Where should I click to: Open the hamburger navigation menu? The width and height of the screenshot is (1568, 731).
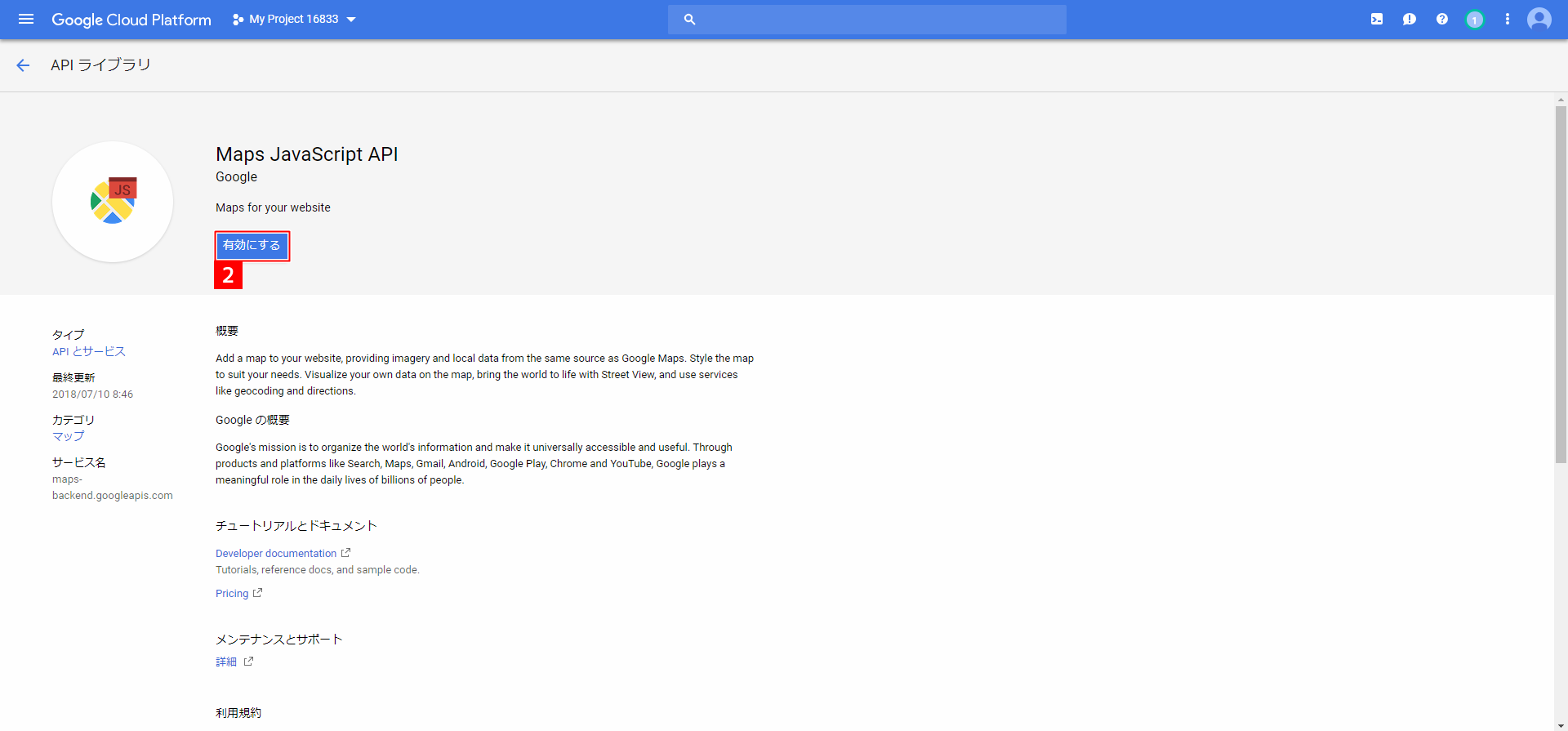[26, 19]
